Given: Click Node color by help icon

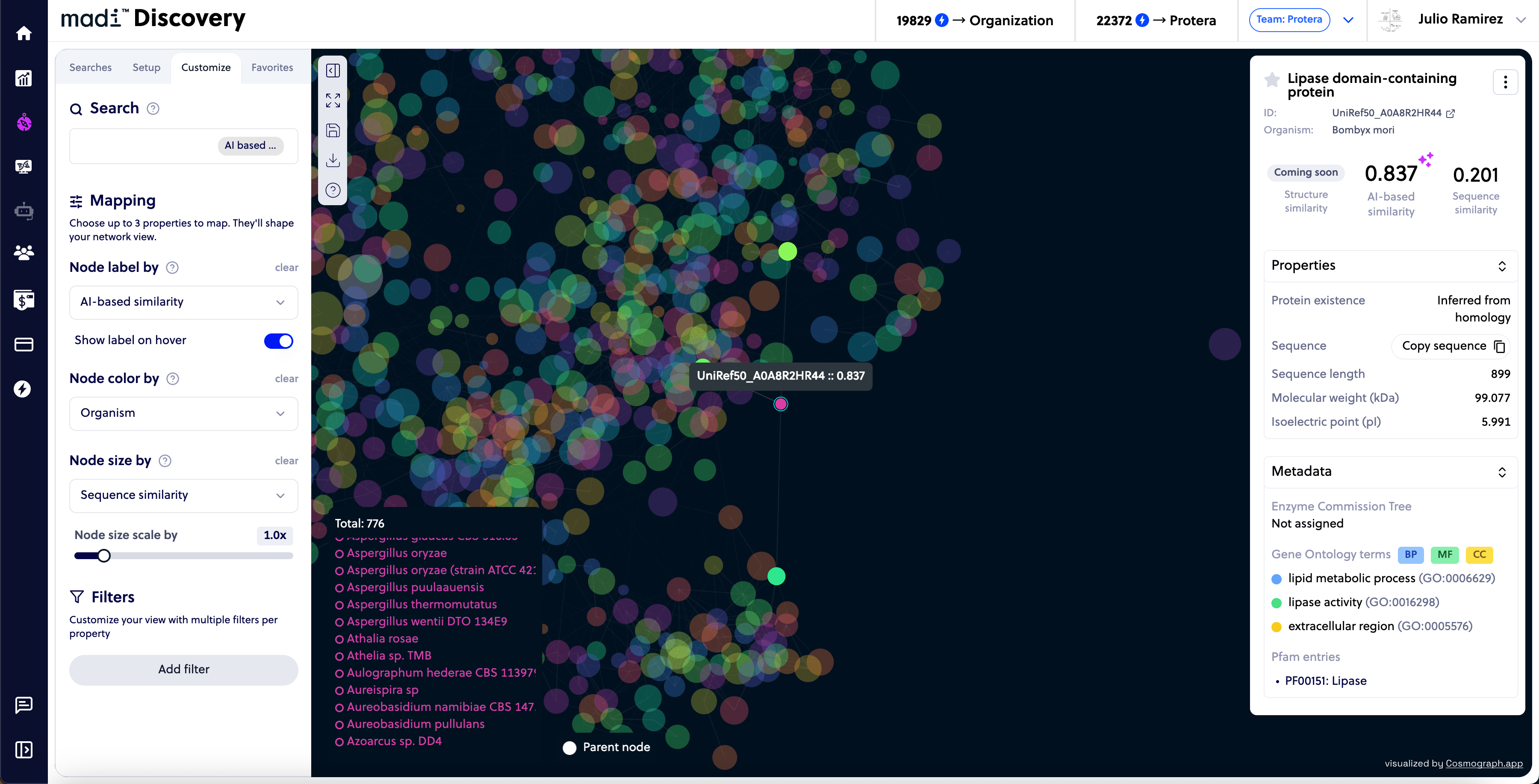Looking at the screenshot, I should 173,379.
